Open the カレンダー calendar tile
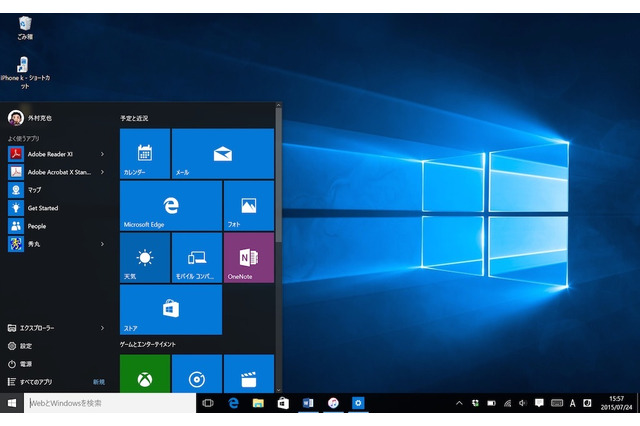 (x=145, y=153)
